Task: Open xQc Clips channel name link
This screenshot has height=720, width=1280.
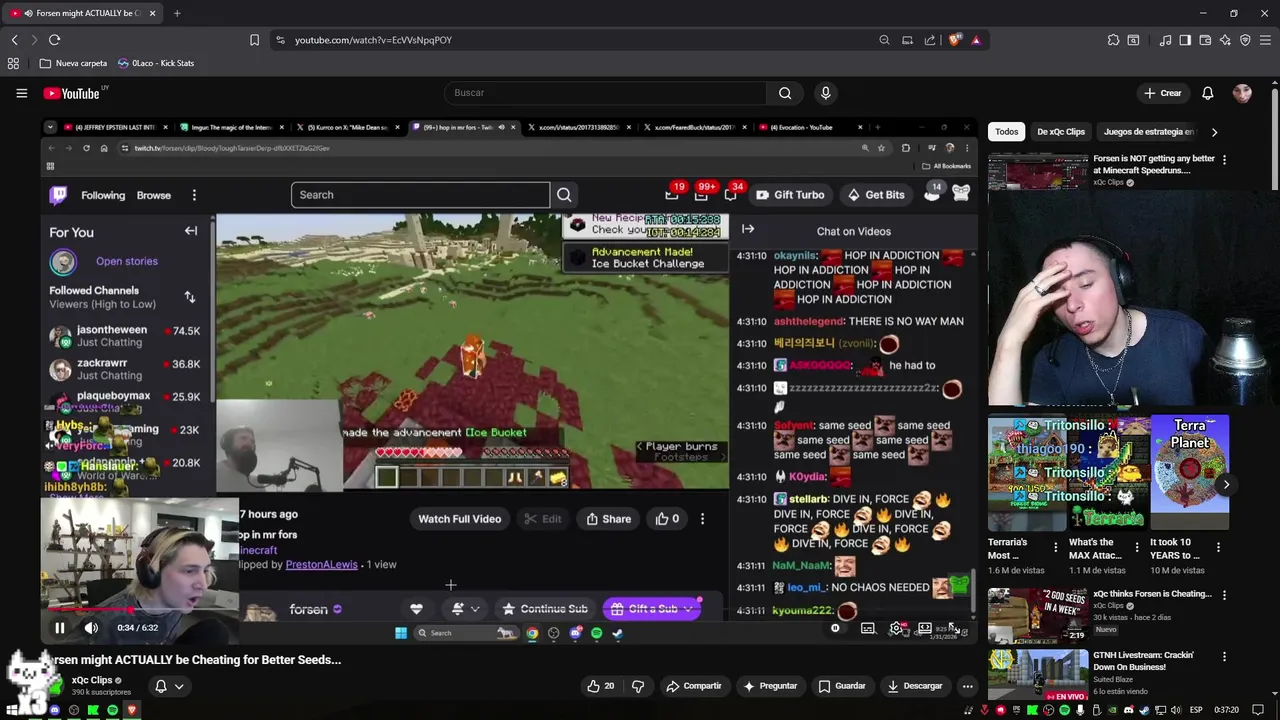Action: tap(92, 680)
